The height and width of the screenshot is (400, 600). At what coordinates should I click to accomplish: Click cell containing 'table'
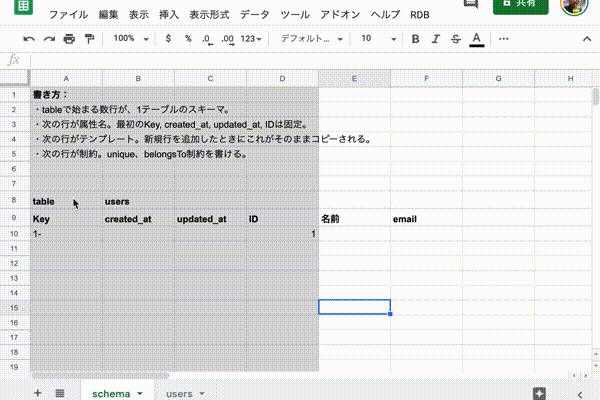[66, 201]
